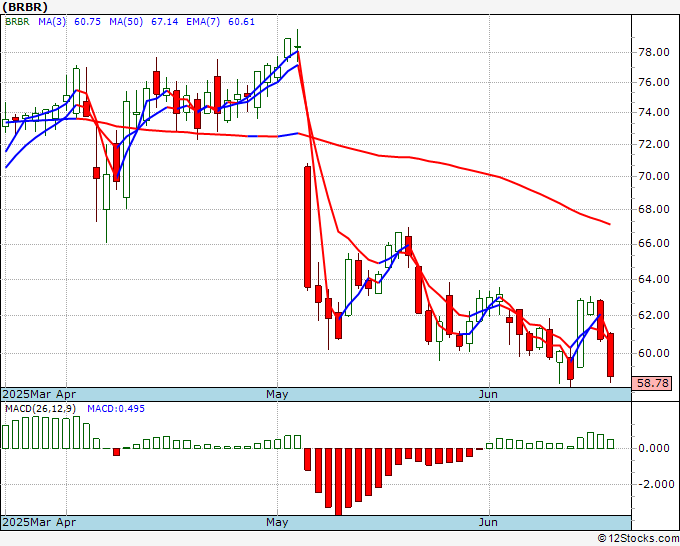Click the 64.00 price axis label
This screenshot has width=680, height=546.
[x=654, y=279]
